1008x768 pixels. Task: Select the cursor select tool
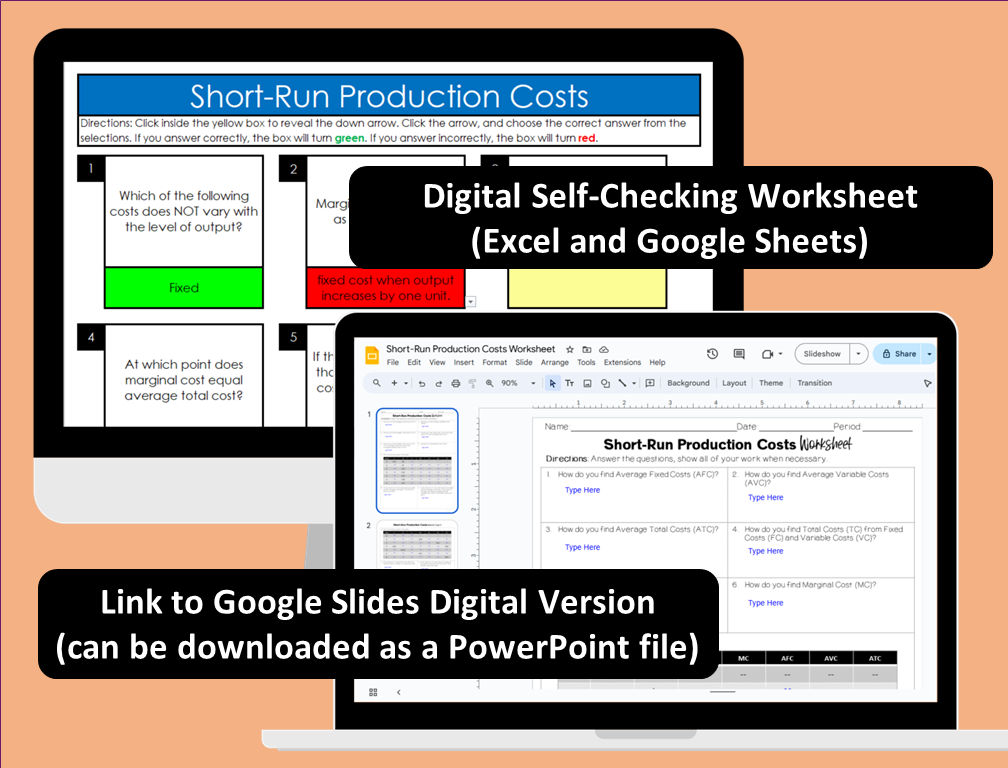coord(551,384)
